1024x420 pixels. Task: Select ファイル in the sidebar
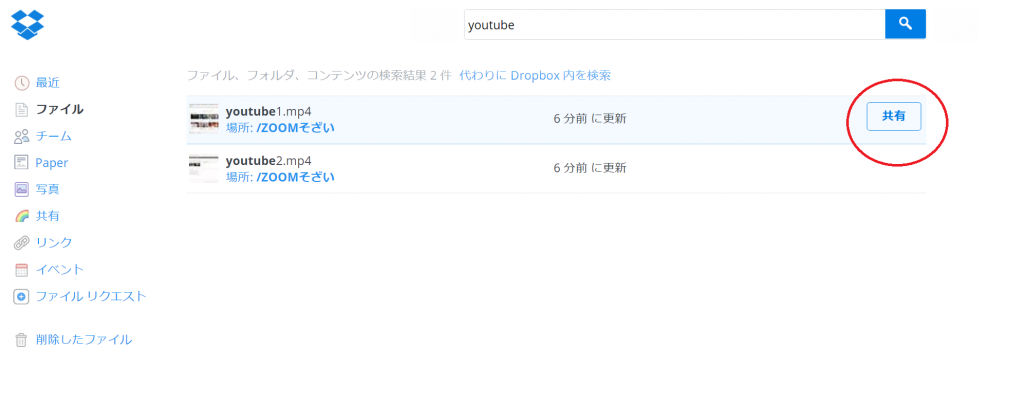tap(59, 110)
